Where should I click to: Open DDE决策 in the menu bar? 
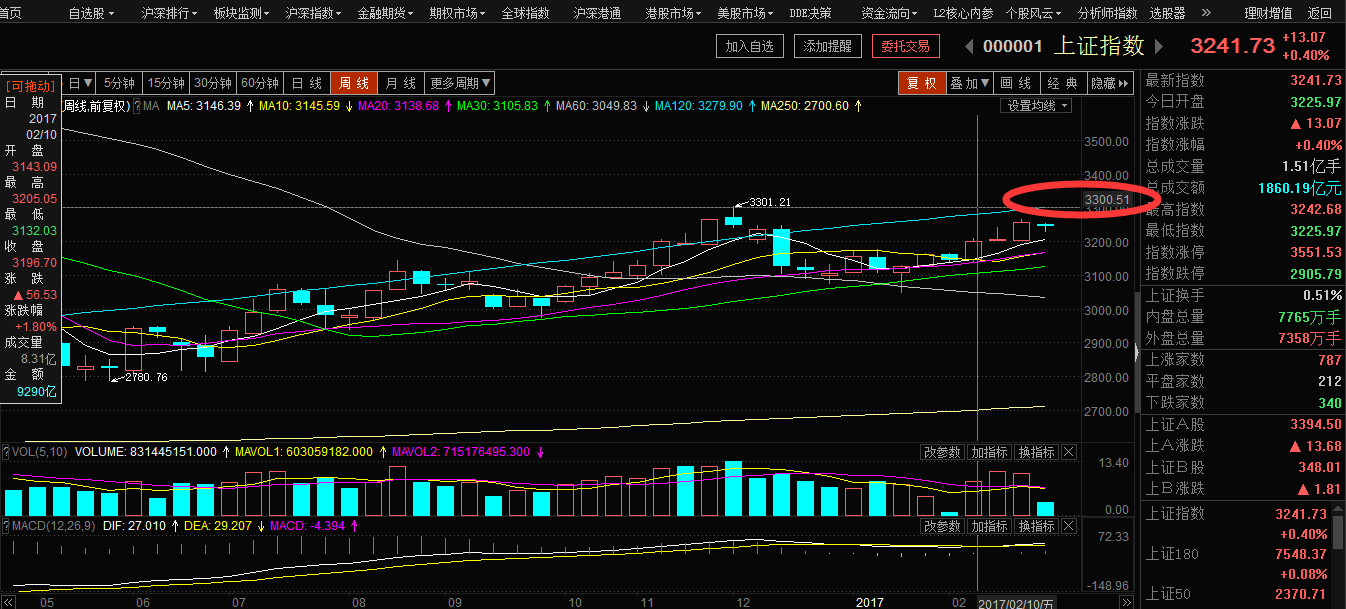(x=810, y=13)
